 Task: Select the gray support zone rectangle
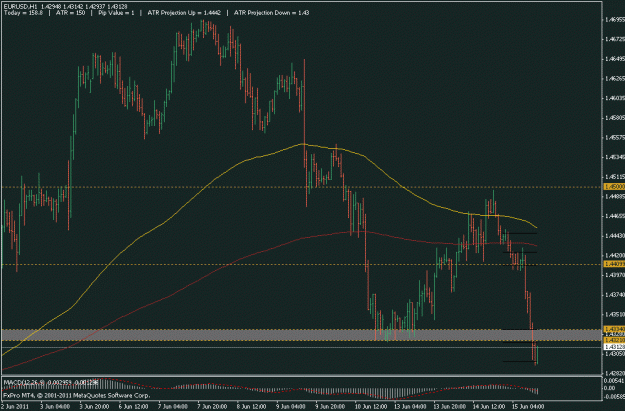coord(302,334)
